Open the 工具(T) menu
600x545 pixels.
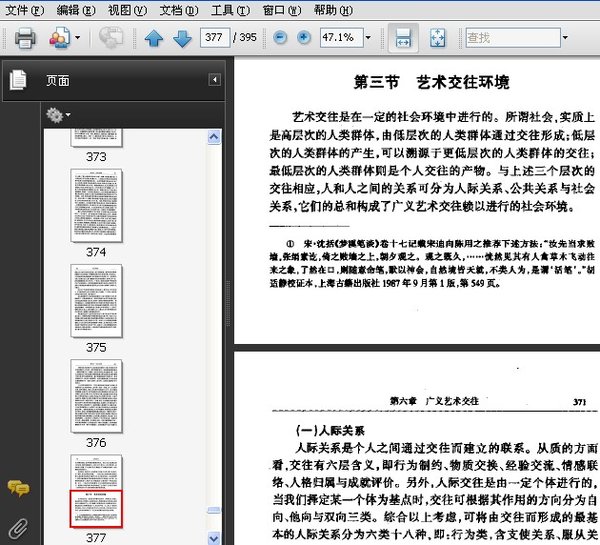pyautogui.click(x=230, y=10)
